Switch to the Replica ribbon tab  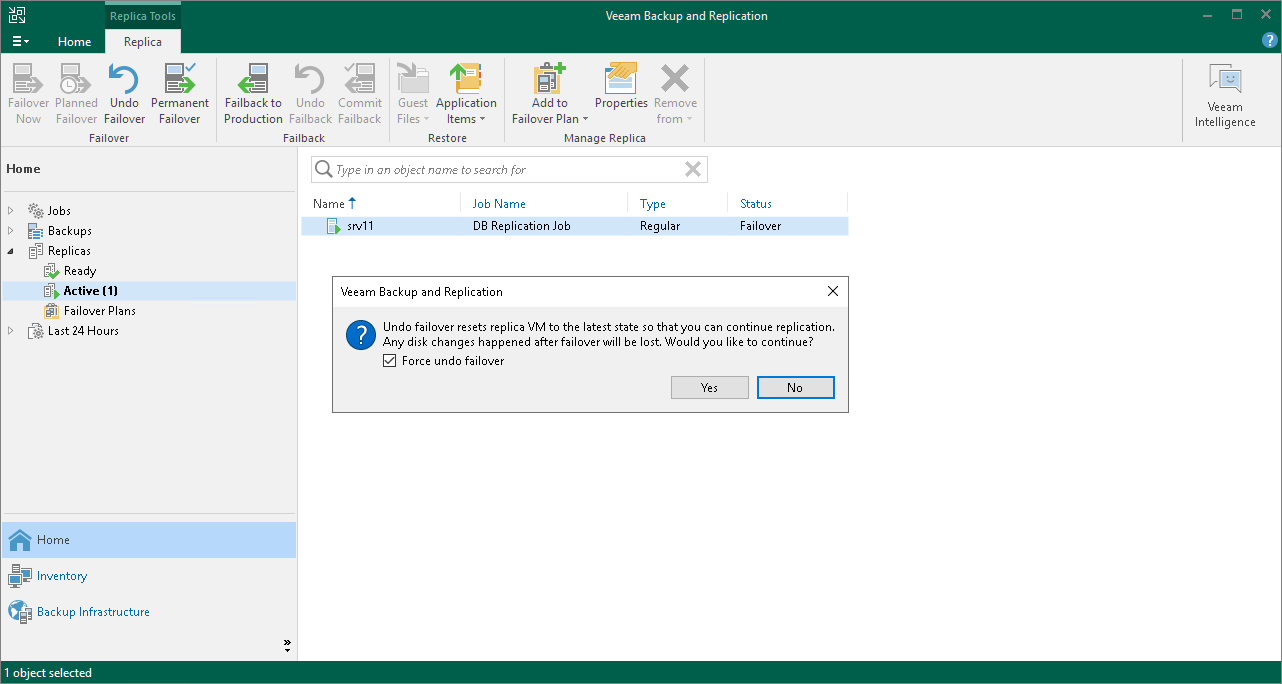(143, 42)
